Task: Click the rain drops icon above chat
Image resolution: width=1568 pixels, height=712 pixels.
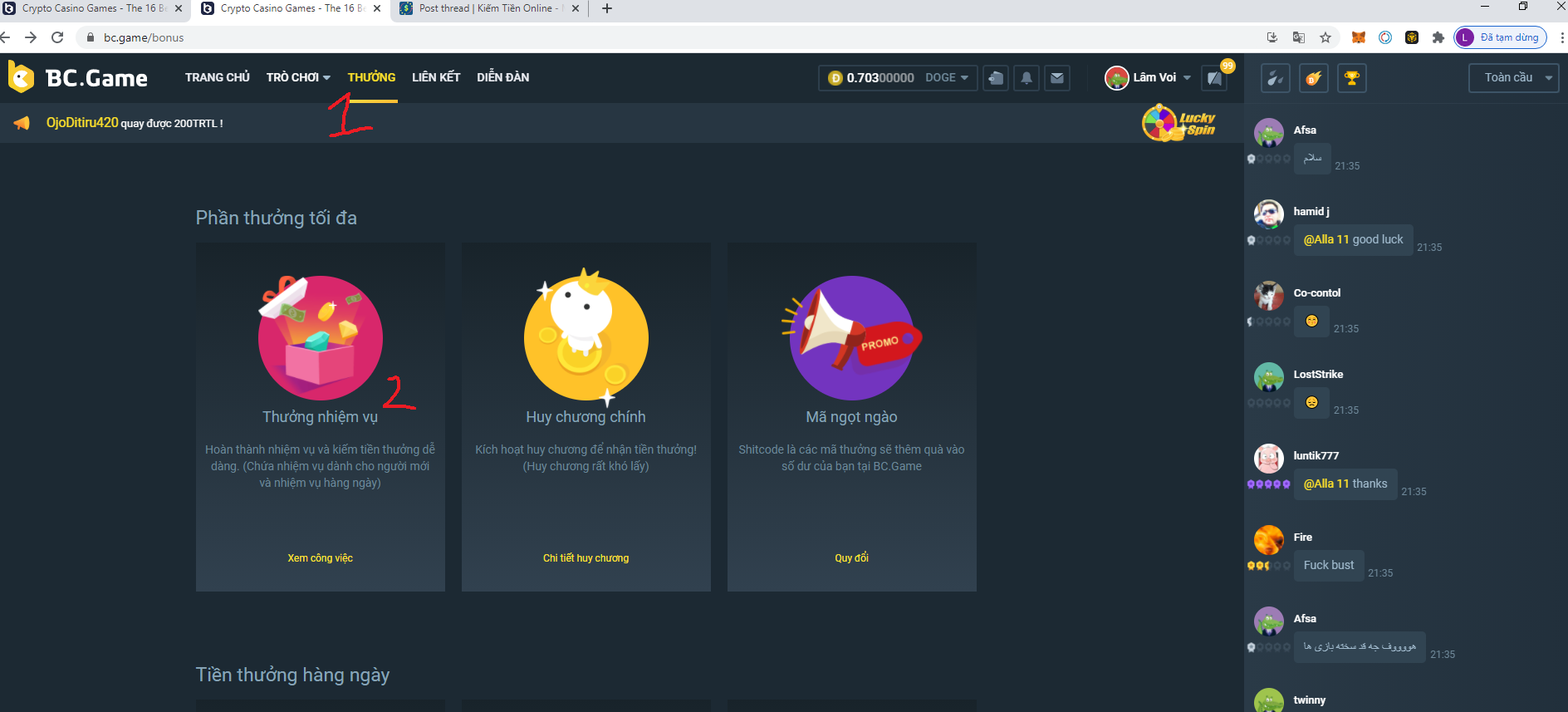Action: [1275, 78]
